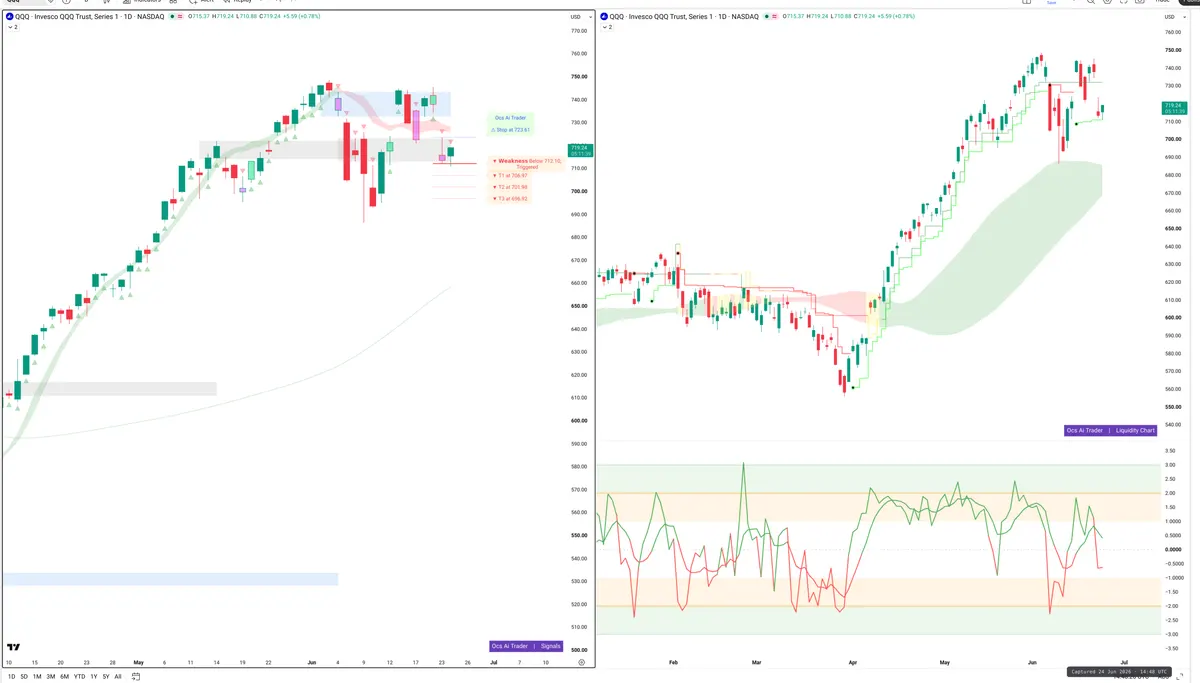Click the green Ocs Ai Trader label

point(511,118)
